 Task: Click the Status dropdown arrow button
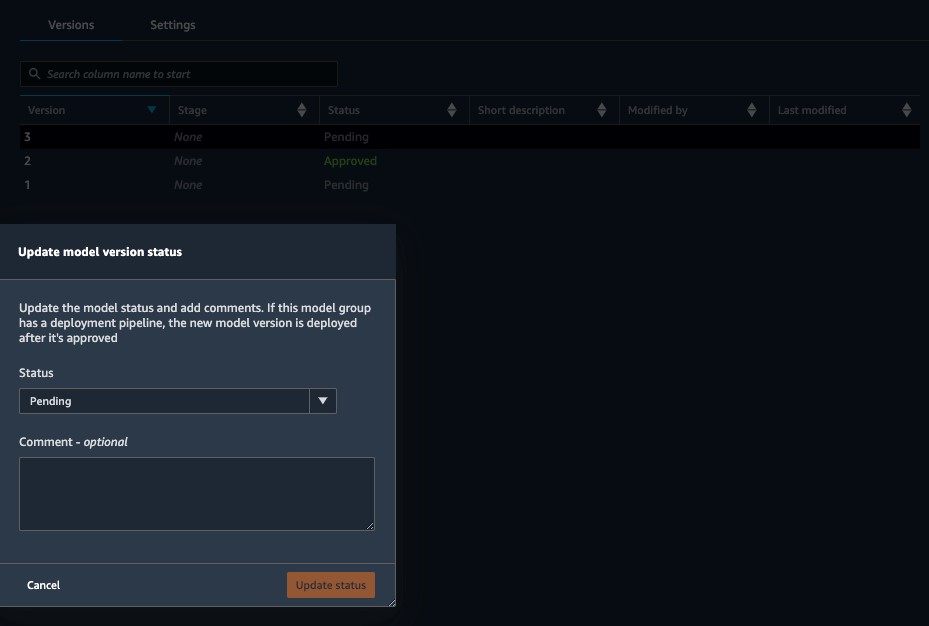click(323, 401)
